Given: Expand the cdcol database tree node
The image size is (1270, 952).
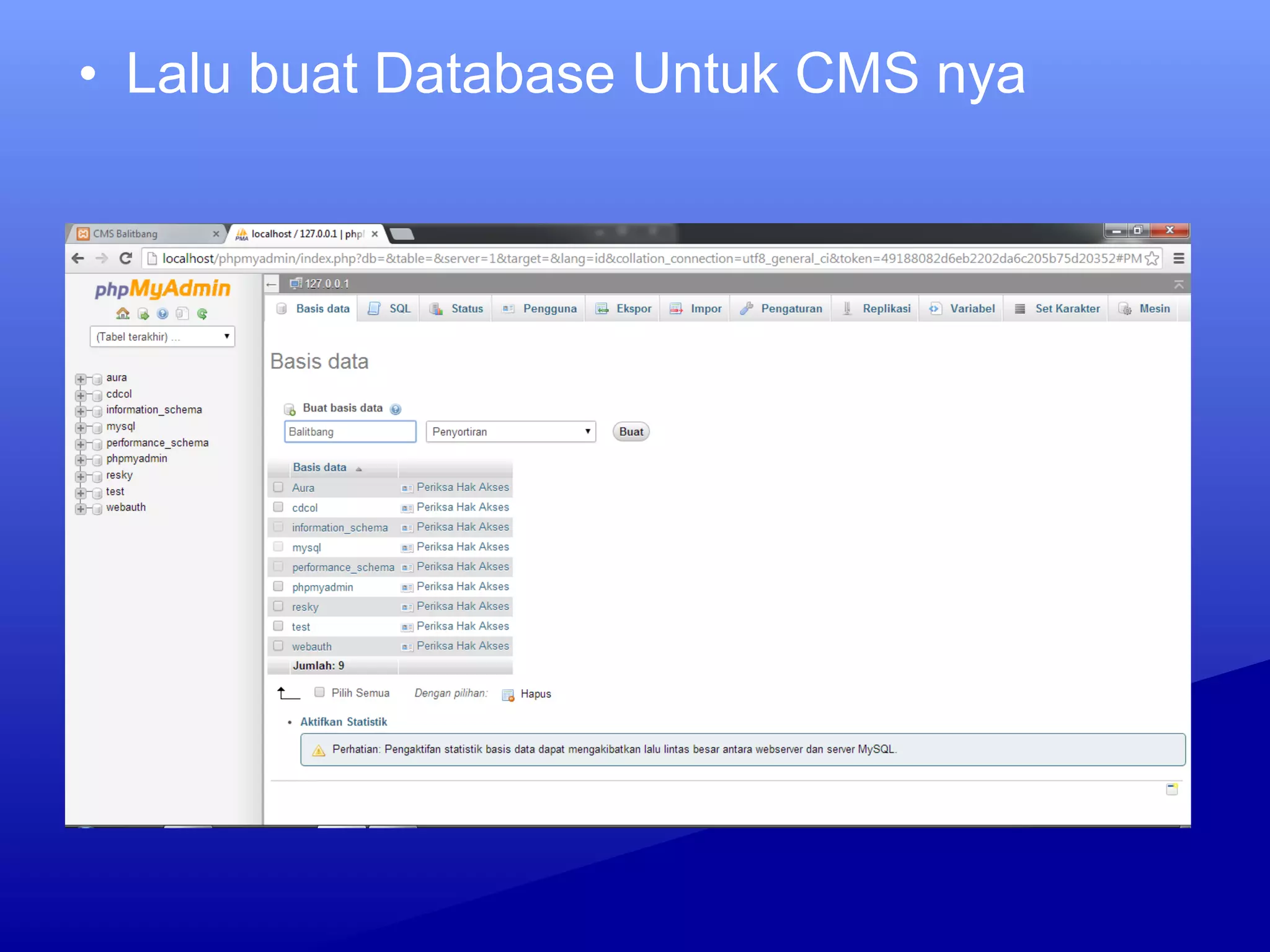Looking at the screenshot, I should (81, 395).
